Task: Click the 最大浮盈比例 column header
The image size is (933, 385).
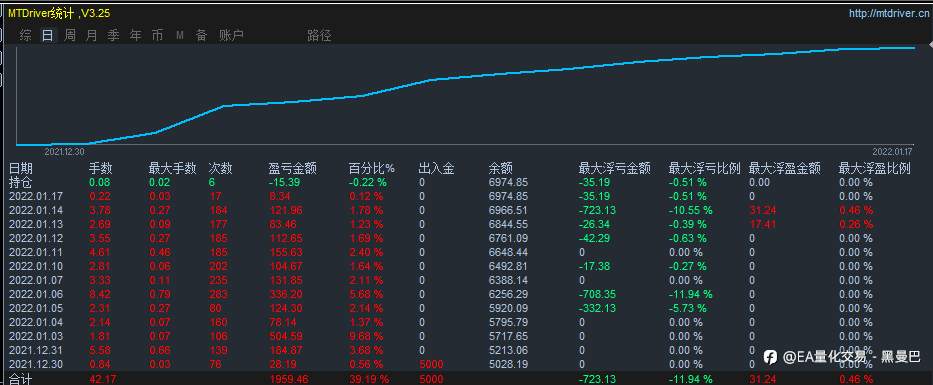Action: 875,168
